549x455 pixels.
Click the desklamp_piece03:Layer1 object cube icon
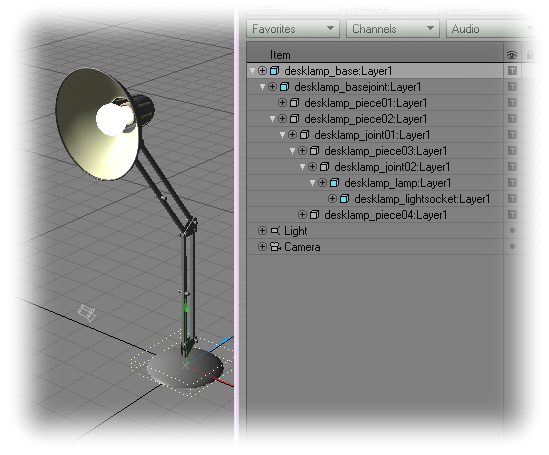314,150
